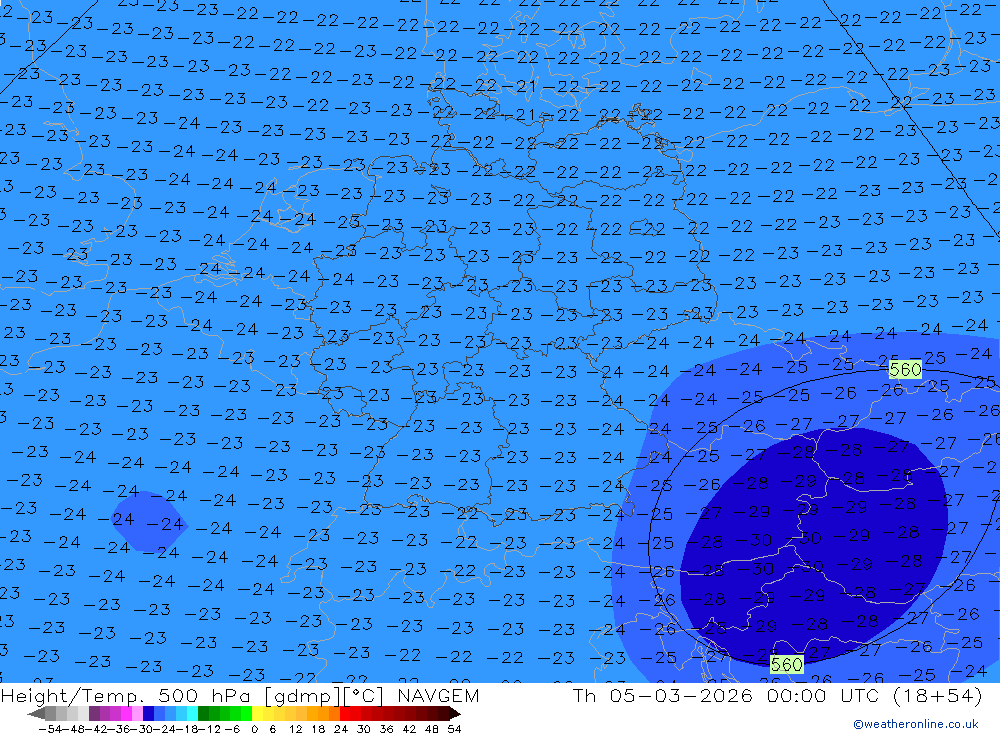
Task: Pick the dark green legend swatch above -12
Action: point(203,713)
